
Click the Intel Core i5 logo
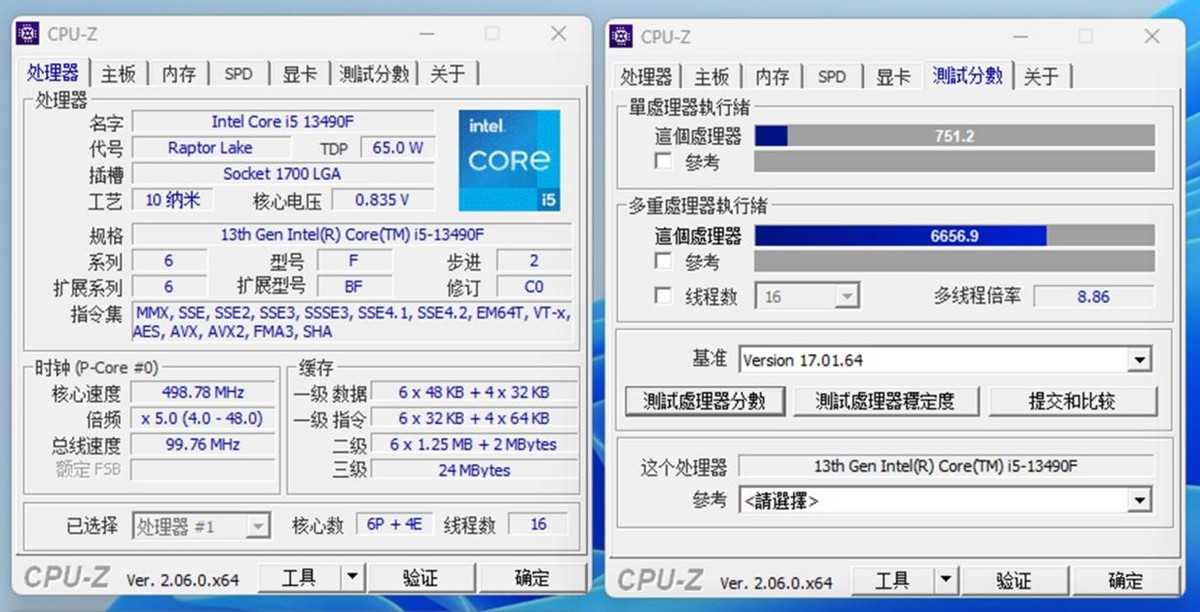(509, 160)
